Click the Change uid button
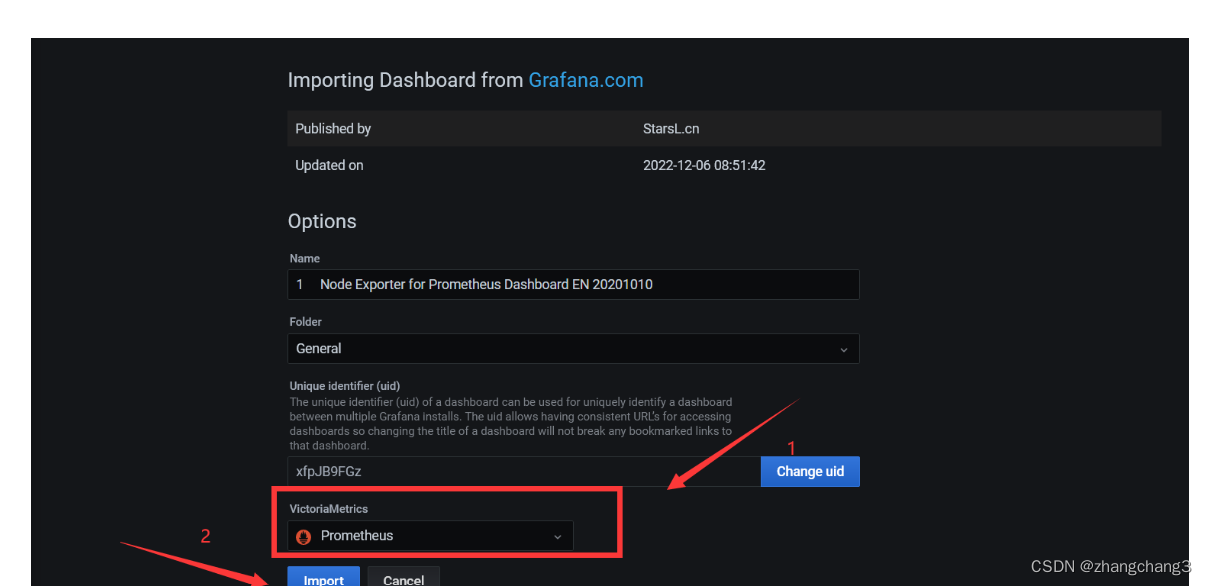1207x586 pixels. [x=810, y=471]
